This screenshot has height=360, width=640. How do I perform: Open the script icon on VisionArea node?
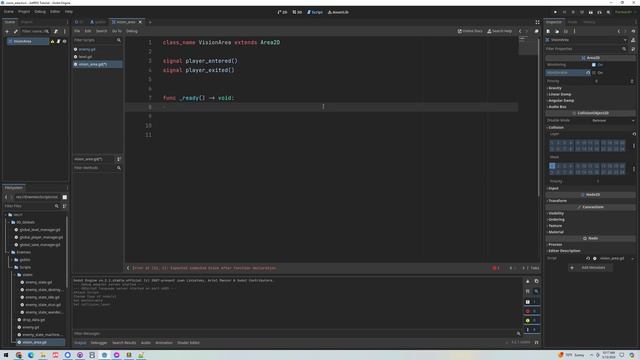[58, 41]
